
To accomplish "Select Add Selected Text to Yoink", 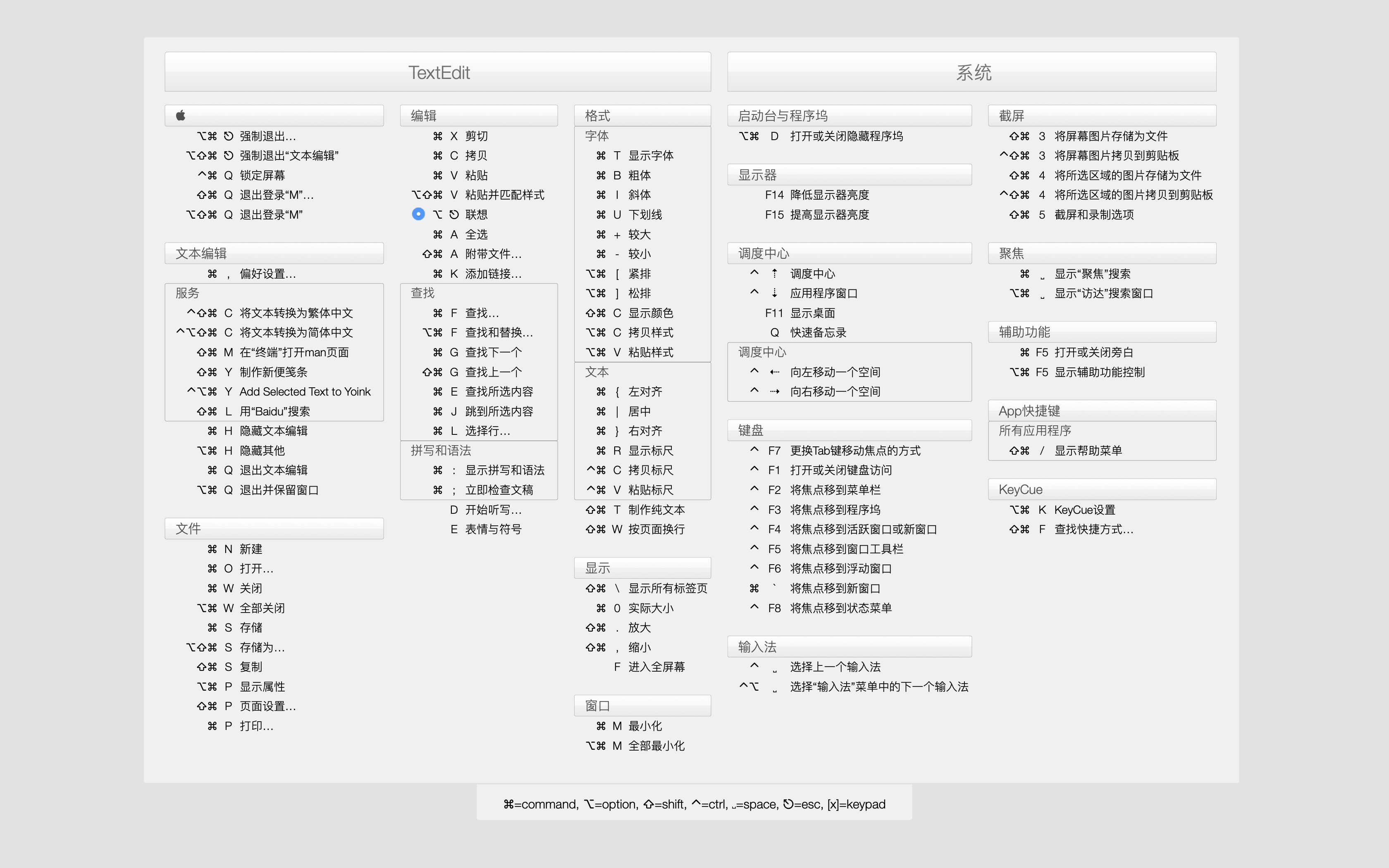I will coord(279,391).
